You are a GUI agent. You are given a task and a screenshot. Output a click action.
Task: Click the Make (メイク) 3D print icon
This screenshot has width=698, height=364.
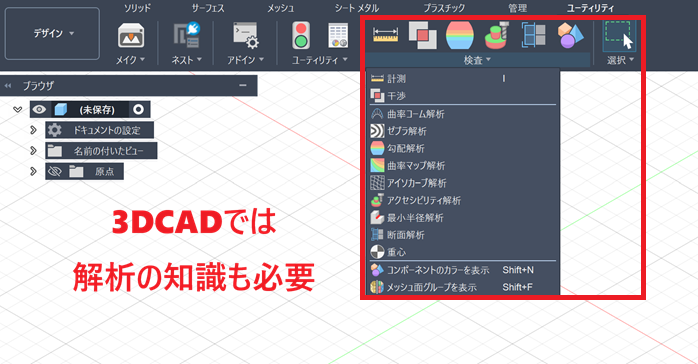[x=131, y=36]
